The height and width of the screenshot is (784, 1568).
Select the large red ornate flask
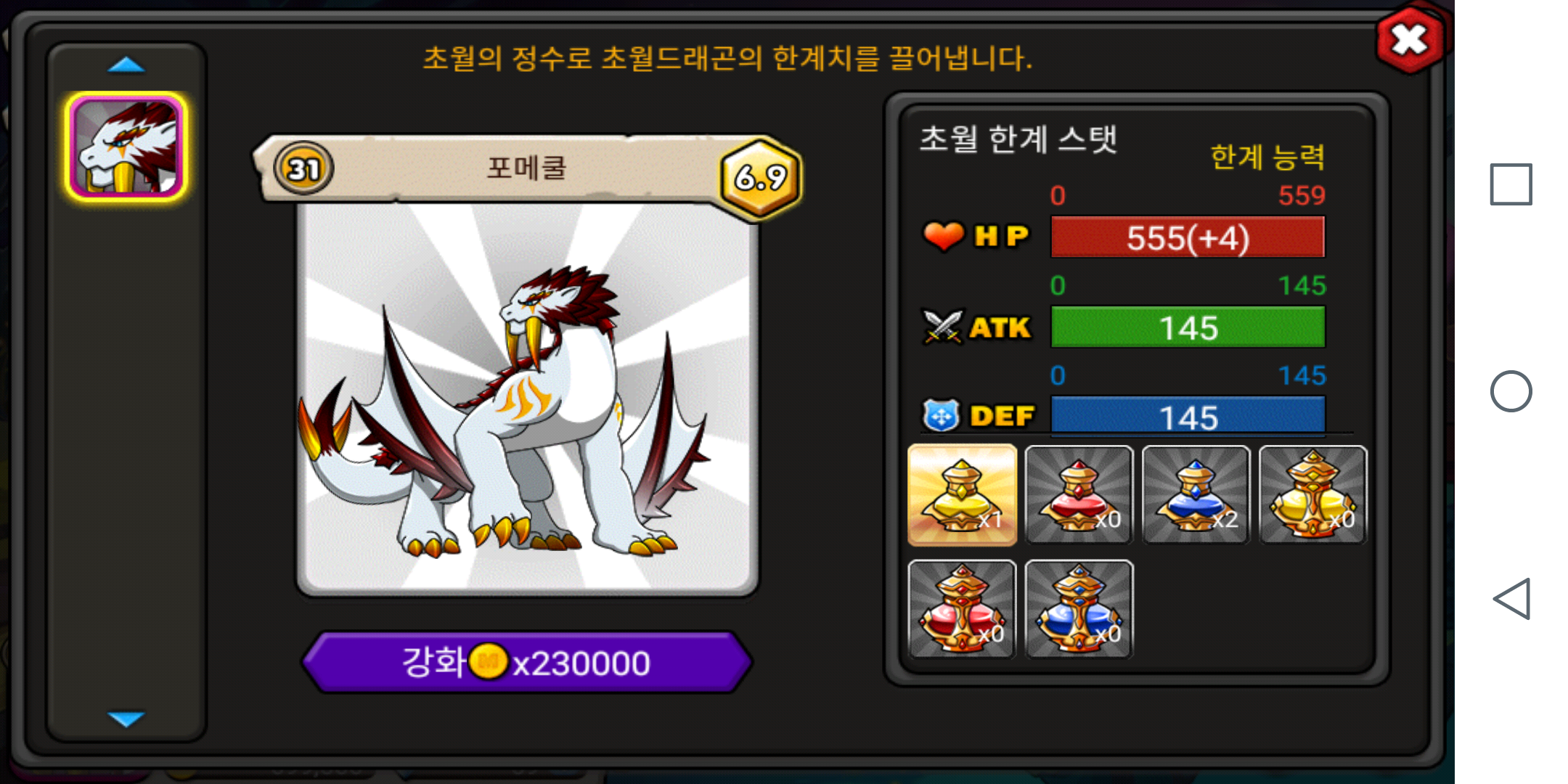click(962, 609)
